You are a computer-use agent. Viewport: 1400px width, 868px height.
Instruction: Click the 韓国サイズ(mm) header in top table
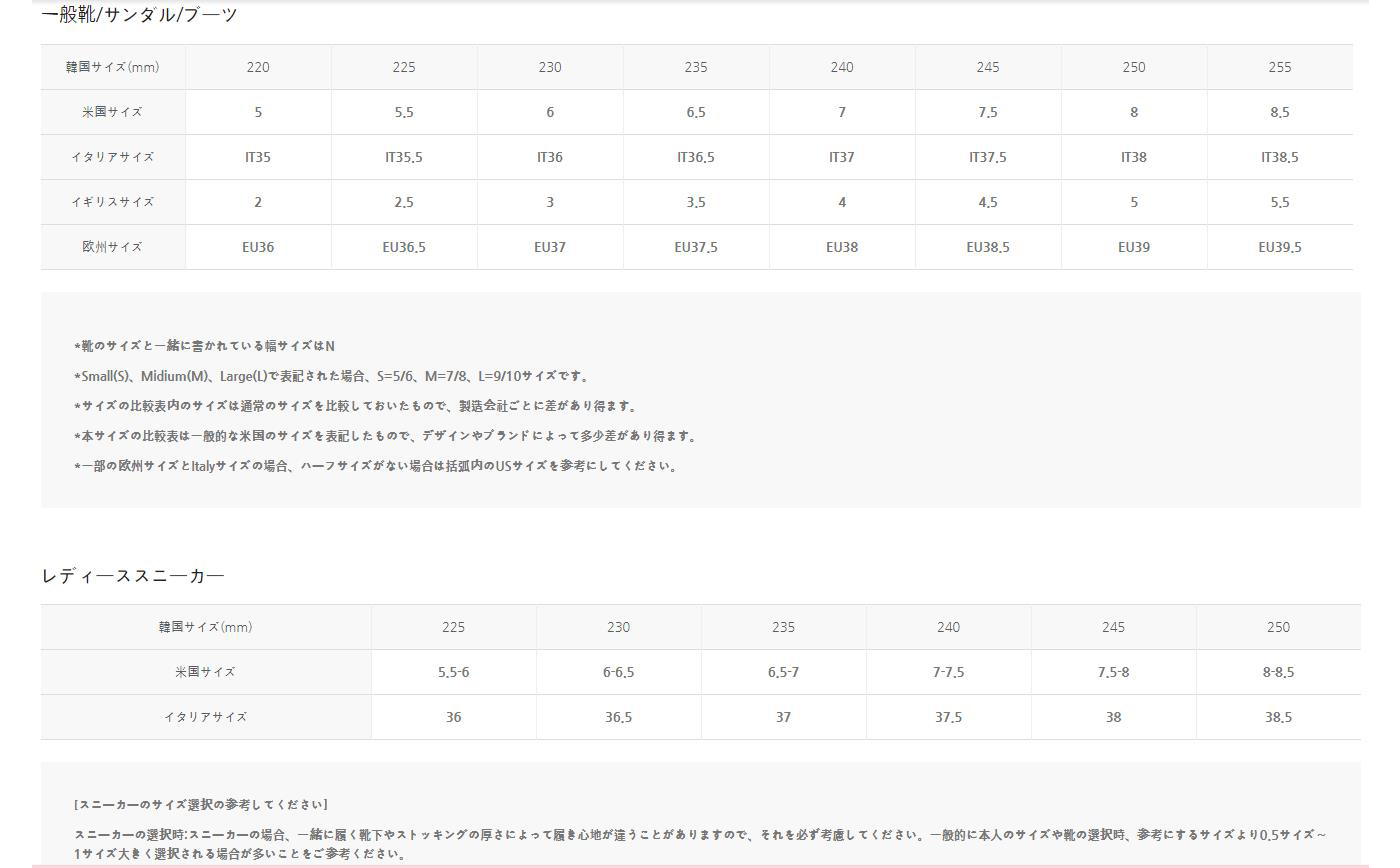[x=111, y=67]
